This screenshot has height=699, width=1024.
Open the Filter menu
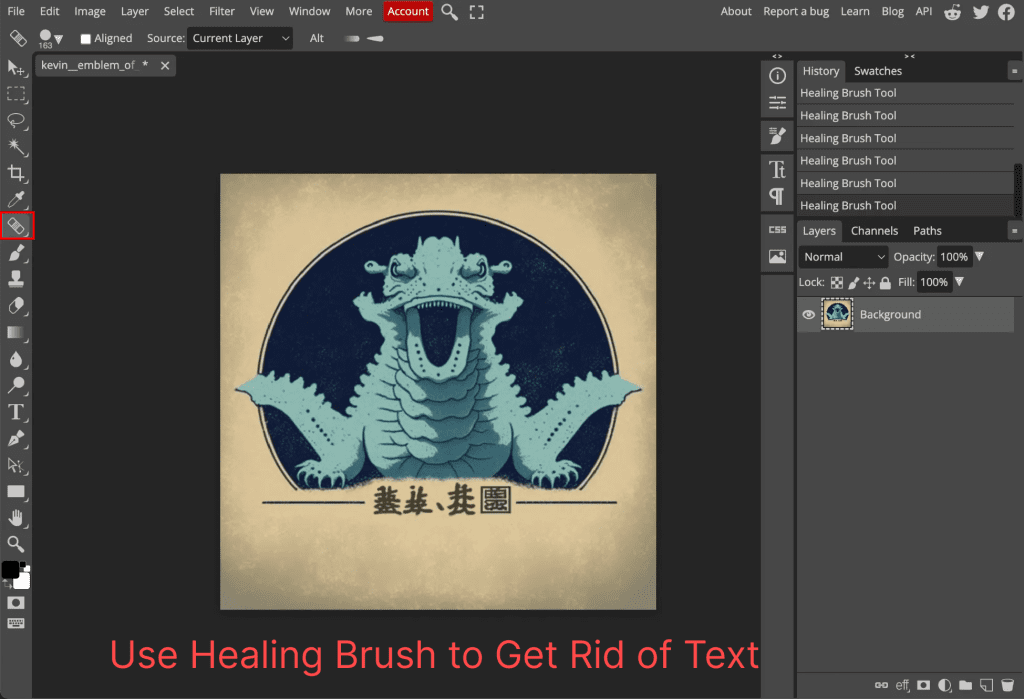(x=222, y=11)
